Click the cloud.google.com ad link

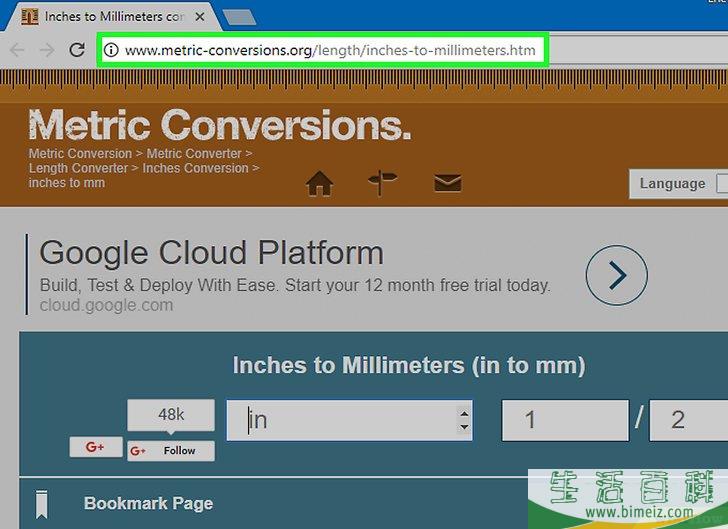106,305
